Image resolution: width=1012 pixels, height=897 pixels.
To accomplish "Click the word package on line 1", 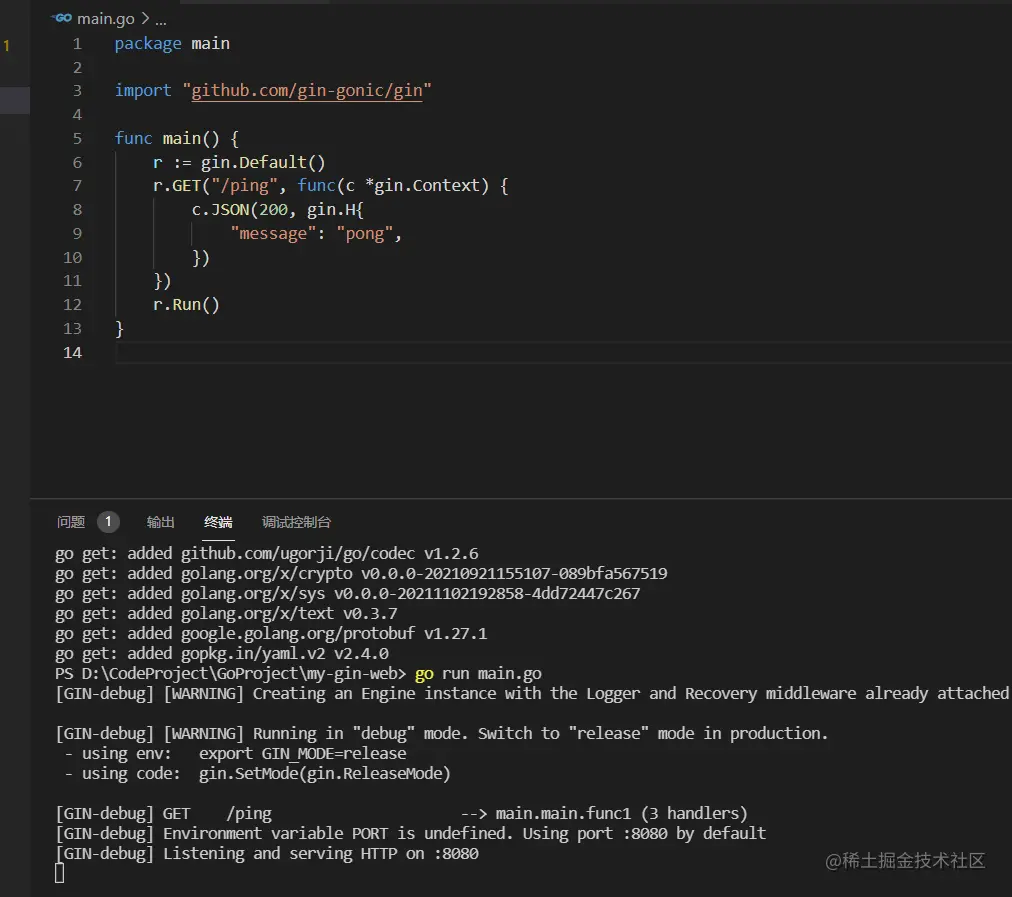I will pyautogui.click(x=148, y=44).
